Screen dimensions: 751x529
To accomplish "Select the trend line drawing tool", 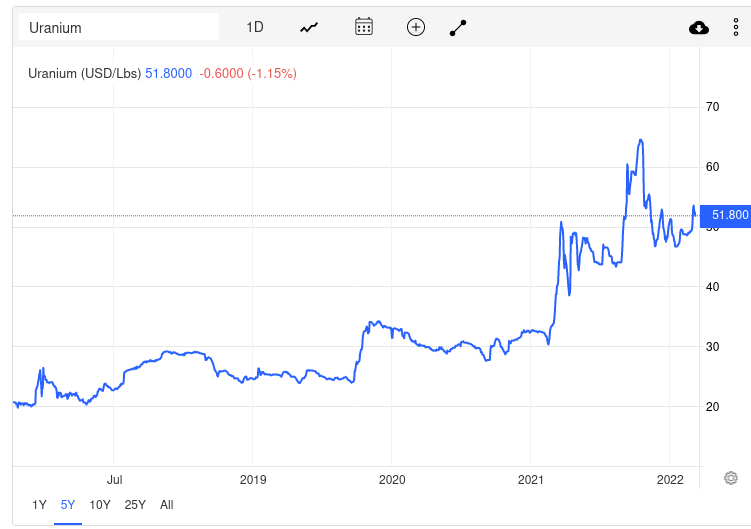I will coord(458,27).
